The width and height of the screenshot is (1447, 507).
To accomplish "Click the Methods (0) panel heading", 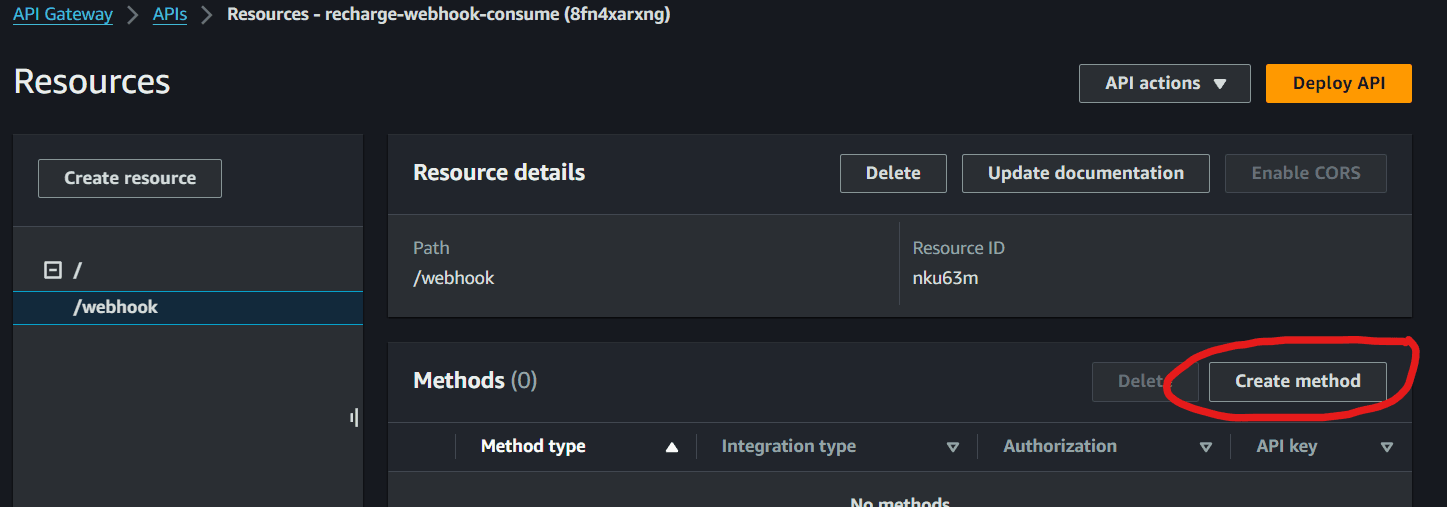I will pos(475,380).
